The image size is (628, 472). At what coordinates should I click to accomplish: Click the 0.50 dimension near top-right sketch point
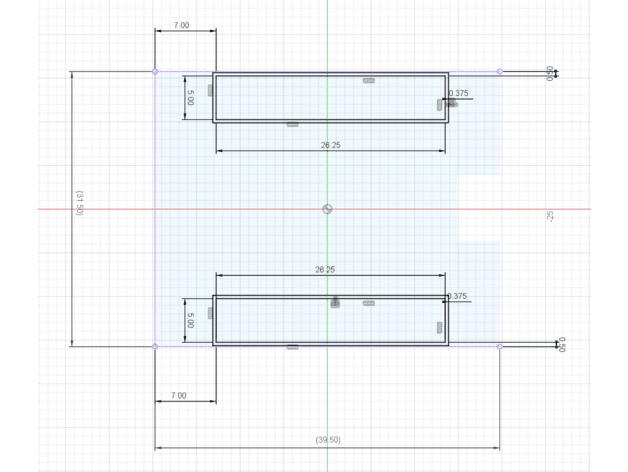[x=550, y=73]
